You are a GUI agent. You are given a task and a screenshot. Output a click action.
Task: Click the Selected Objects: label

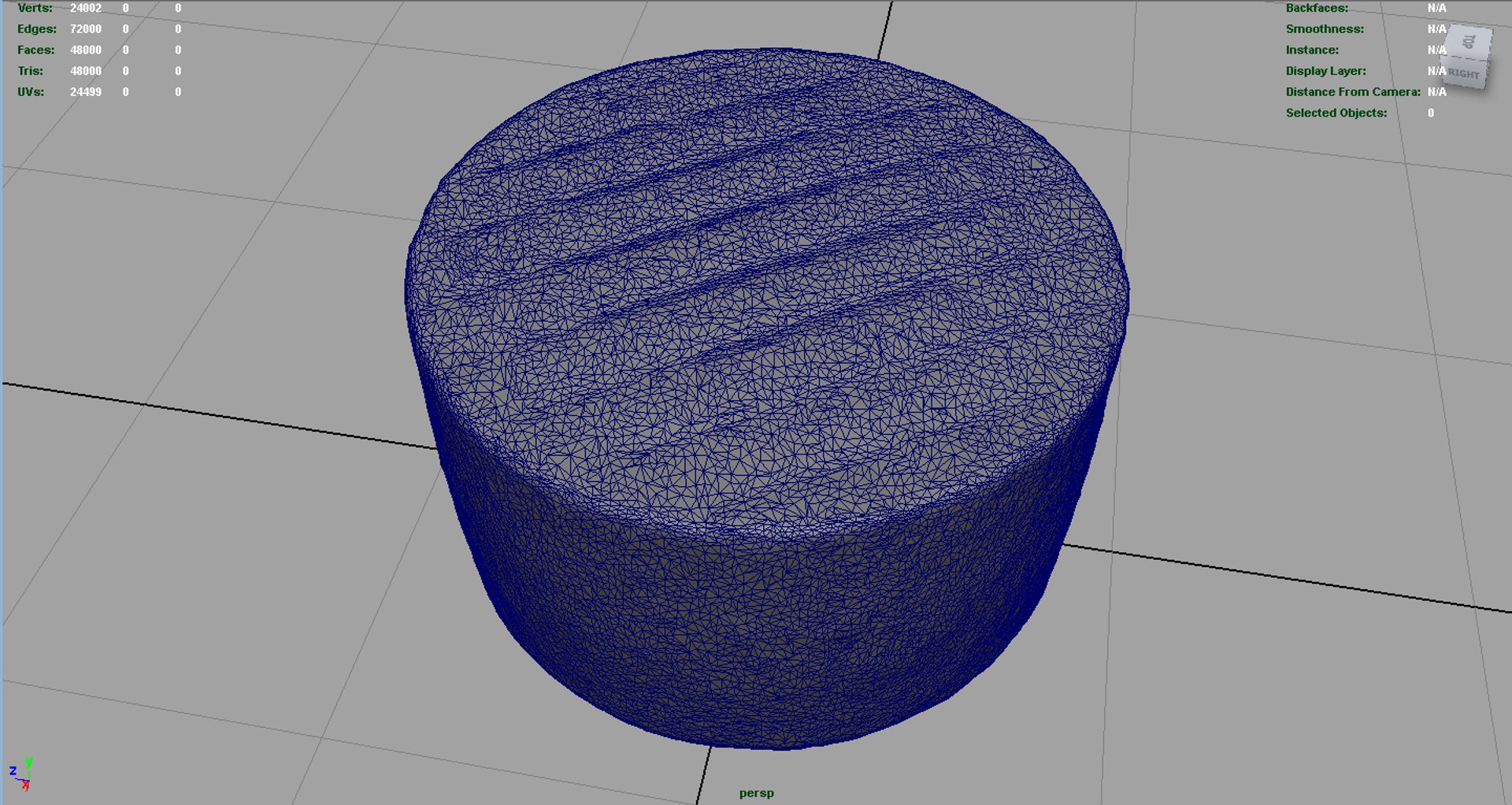point(1336,113)
